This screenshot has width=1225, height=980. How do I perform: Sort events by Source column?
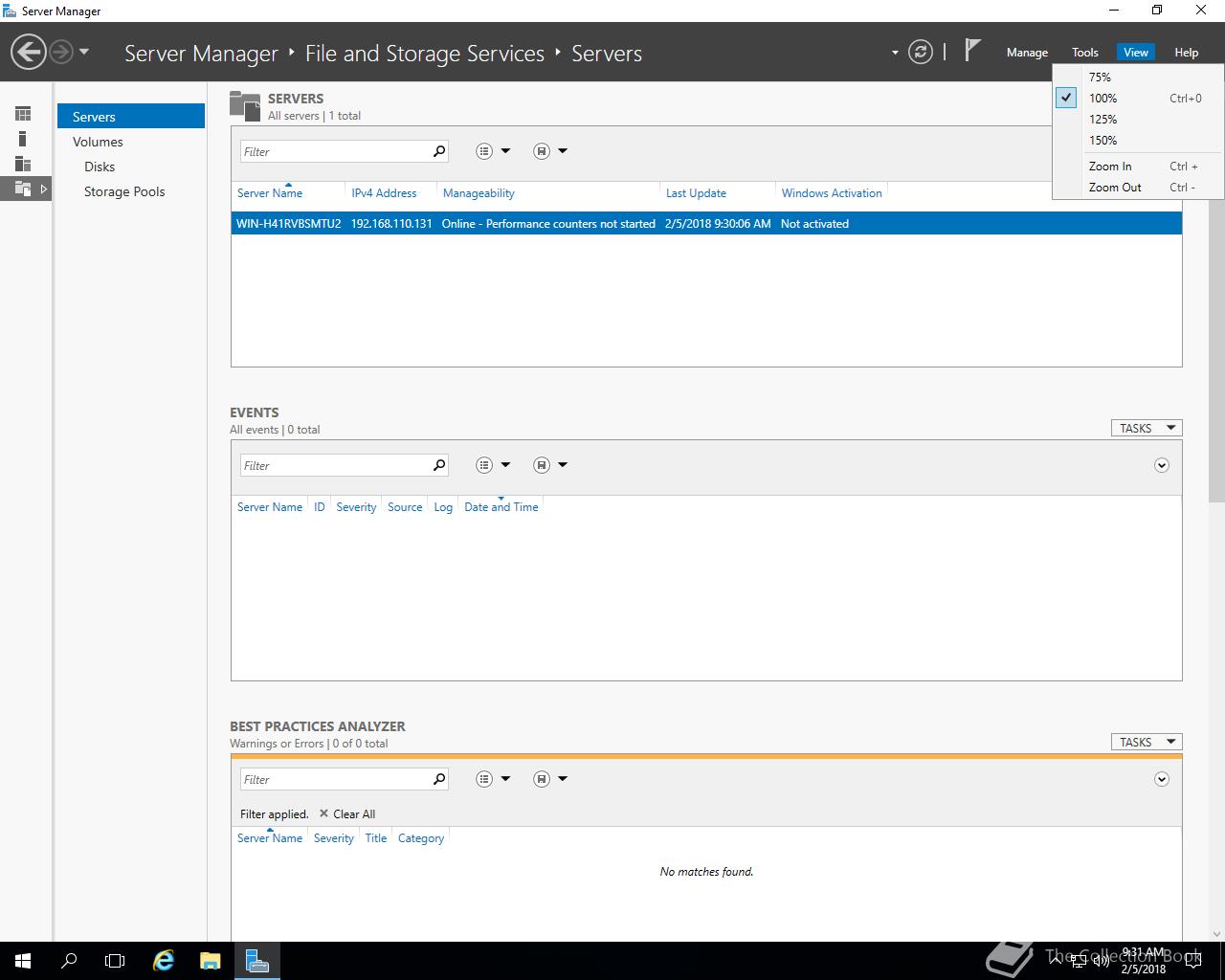click(x=405, y=506)
